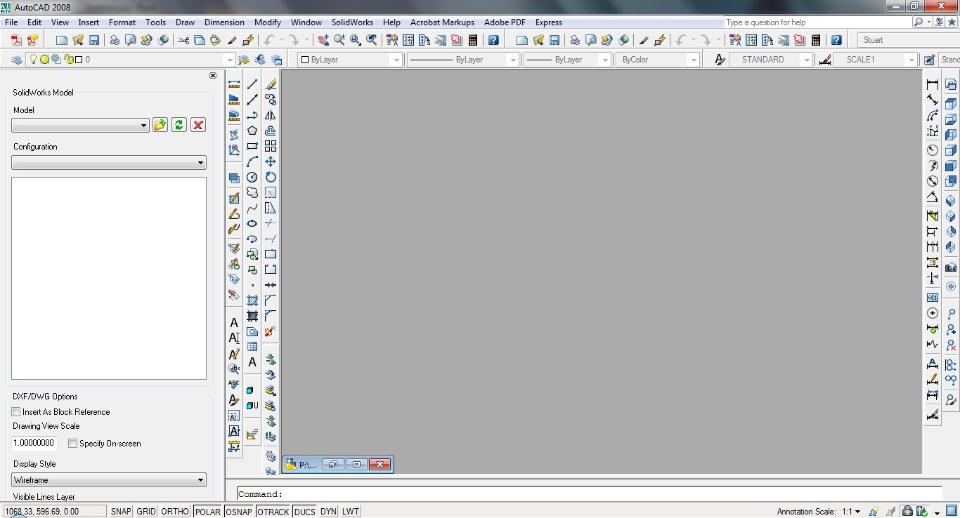Open the Draw menu
The width and height of the screenshot is (960, 518).
point(185,22)
